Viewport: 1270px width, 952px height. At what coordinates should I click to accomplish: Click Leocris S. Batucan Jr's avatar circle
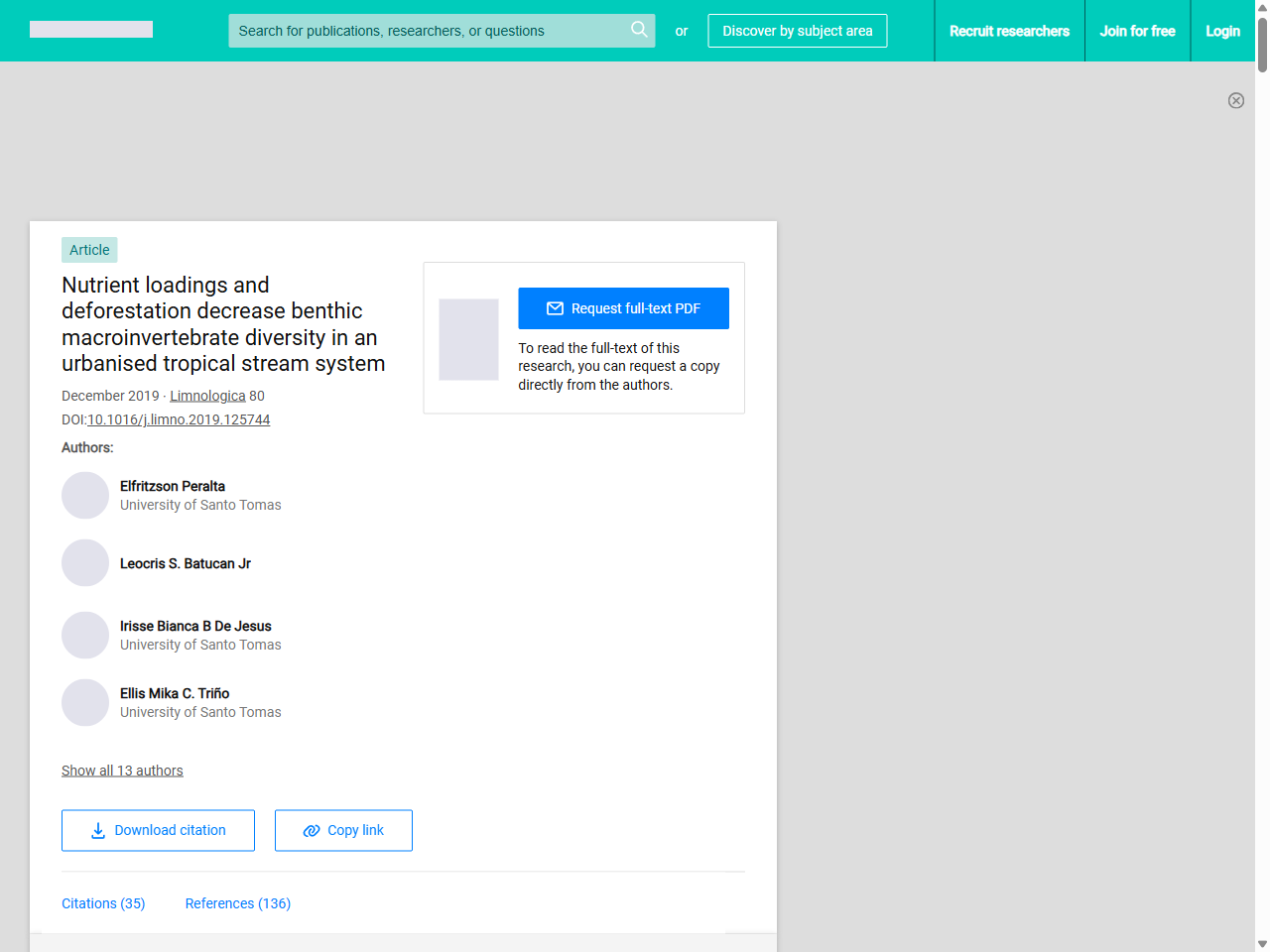click(85, 562)
